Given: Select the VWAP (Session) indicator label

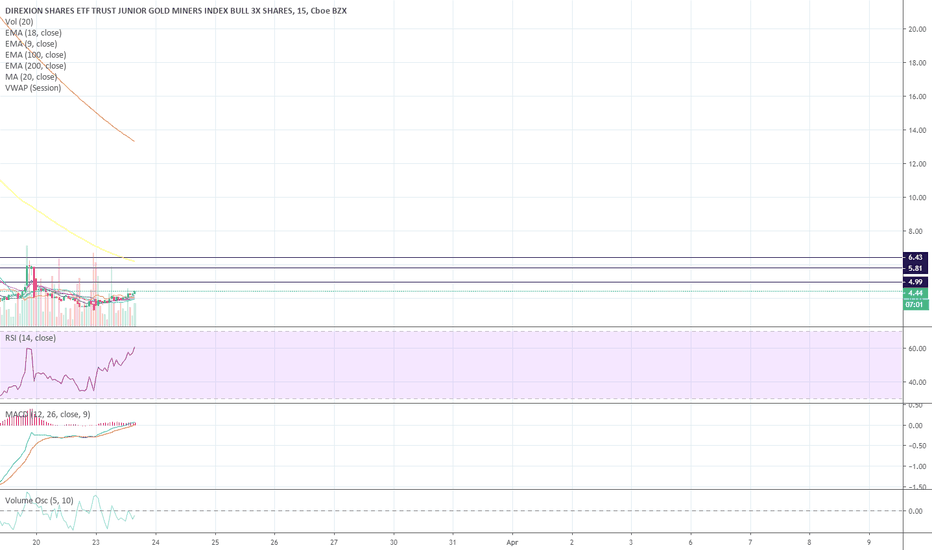Looking at the screenshot, I should pos(33,88).
